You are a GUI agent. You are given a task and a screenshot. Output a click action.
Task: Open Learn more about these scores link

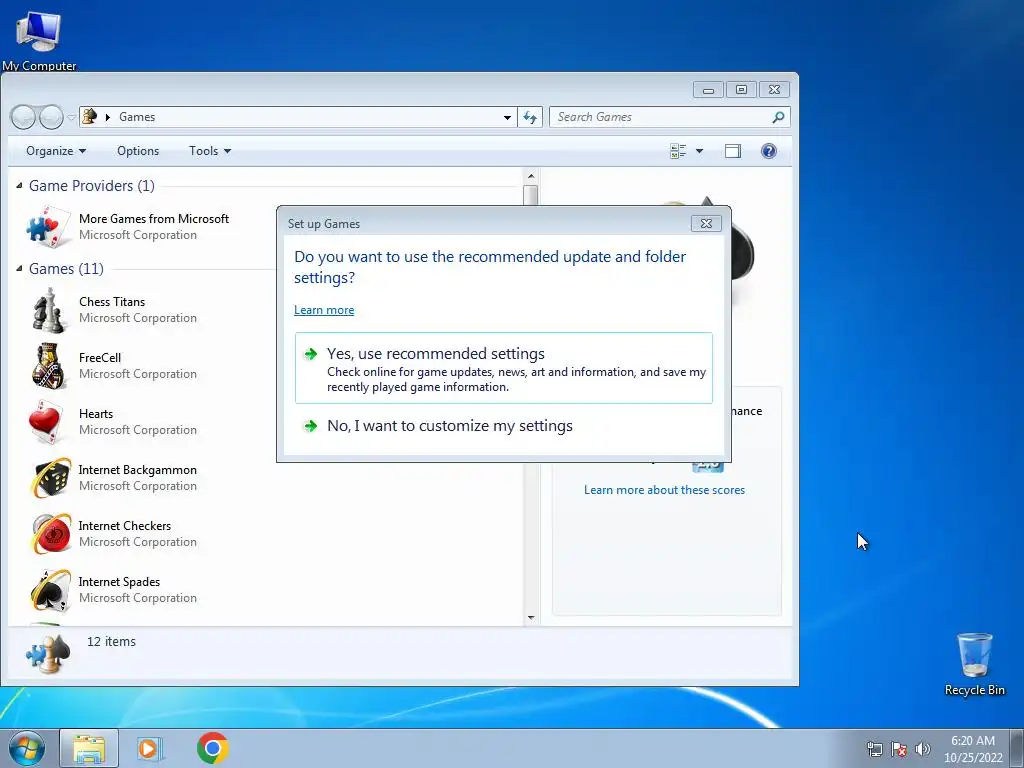(x=664, y=490)
